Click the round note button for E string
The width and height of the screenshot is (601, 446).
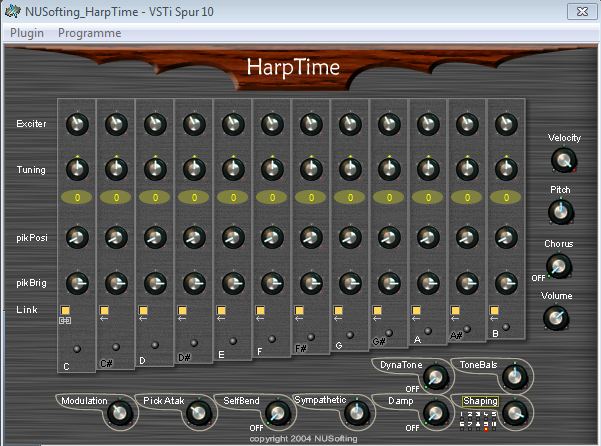(x=233, y=341)
